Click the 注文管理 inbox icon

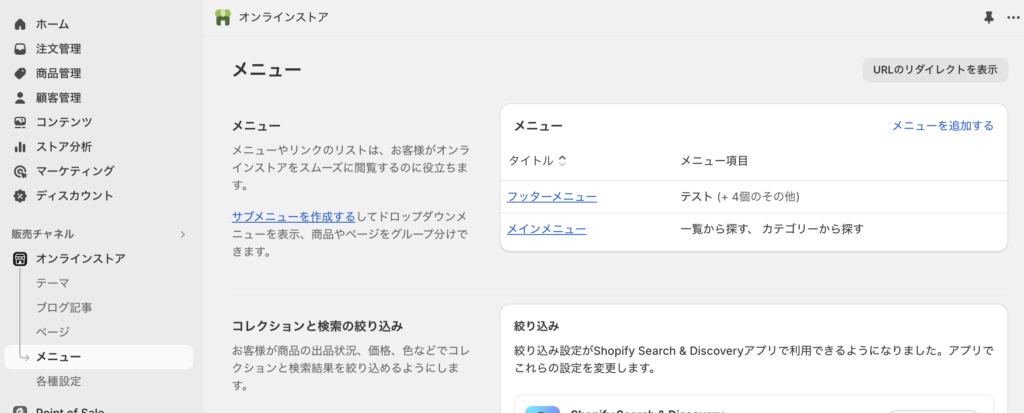point(20,49)
